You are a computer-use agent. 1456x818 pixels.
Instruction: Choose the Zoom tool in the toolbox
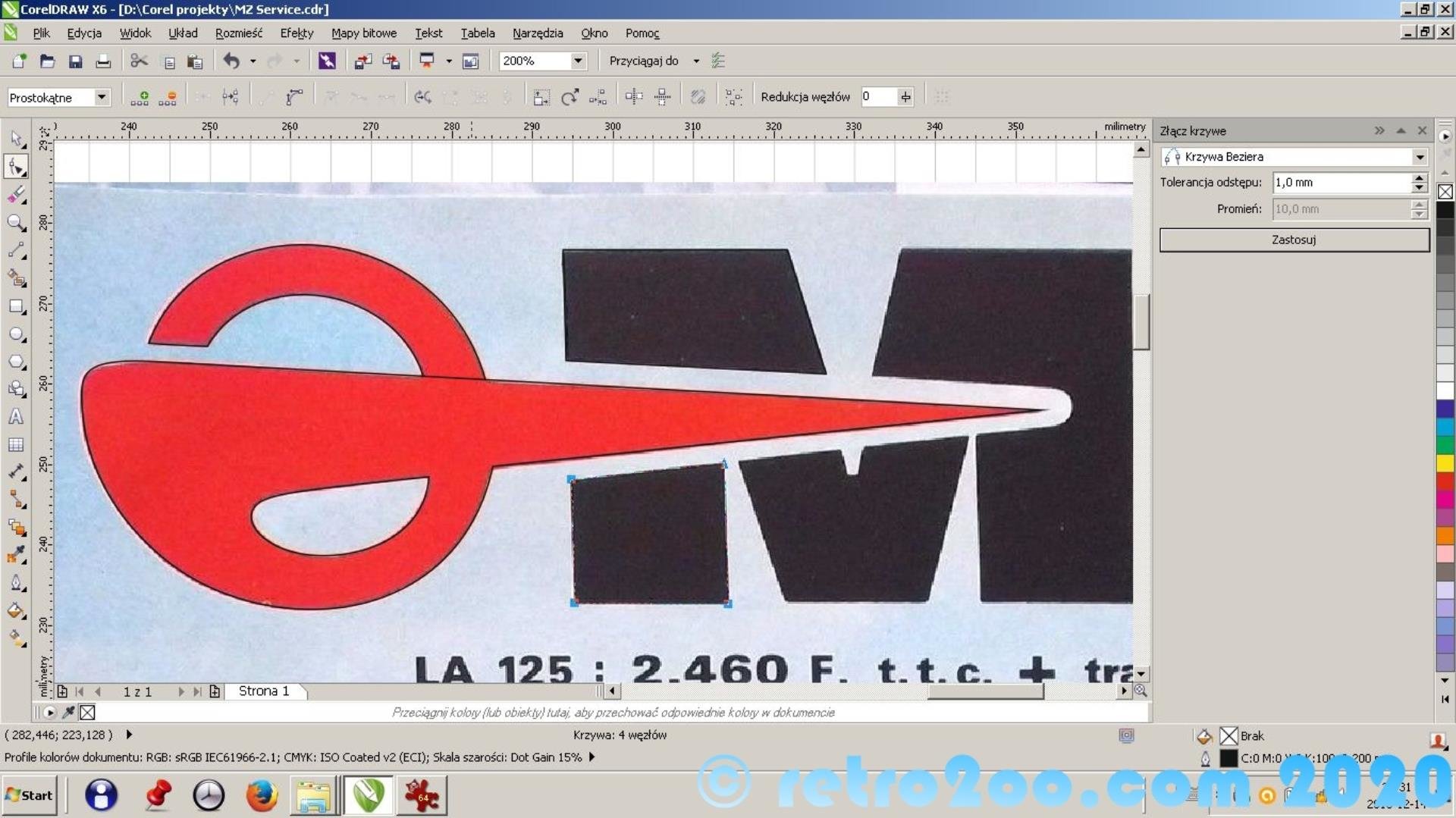pos(16,223)
